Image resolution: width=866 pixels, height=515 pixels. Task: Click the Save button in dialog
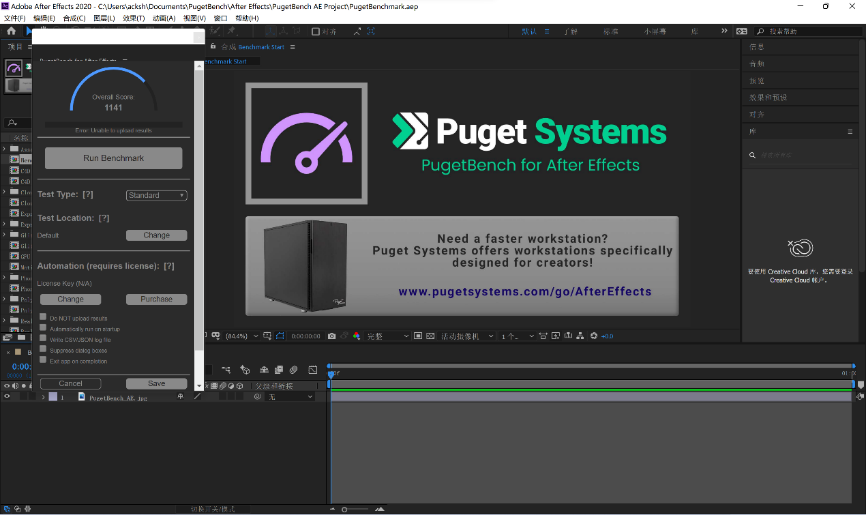(x=156, y=383)
